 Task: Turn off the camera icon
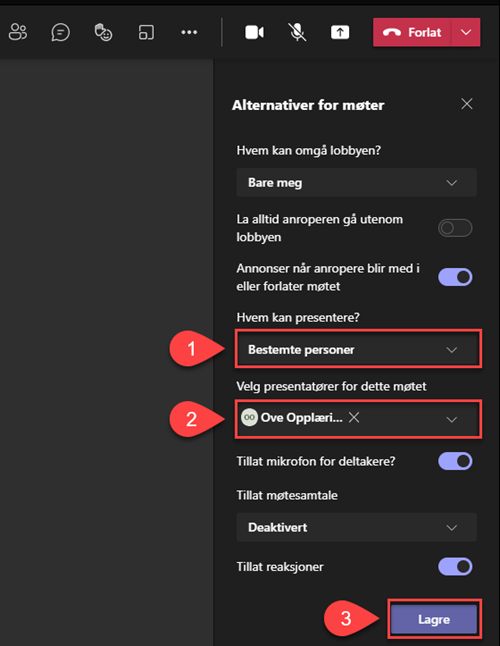255,32
